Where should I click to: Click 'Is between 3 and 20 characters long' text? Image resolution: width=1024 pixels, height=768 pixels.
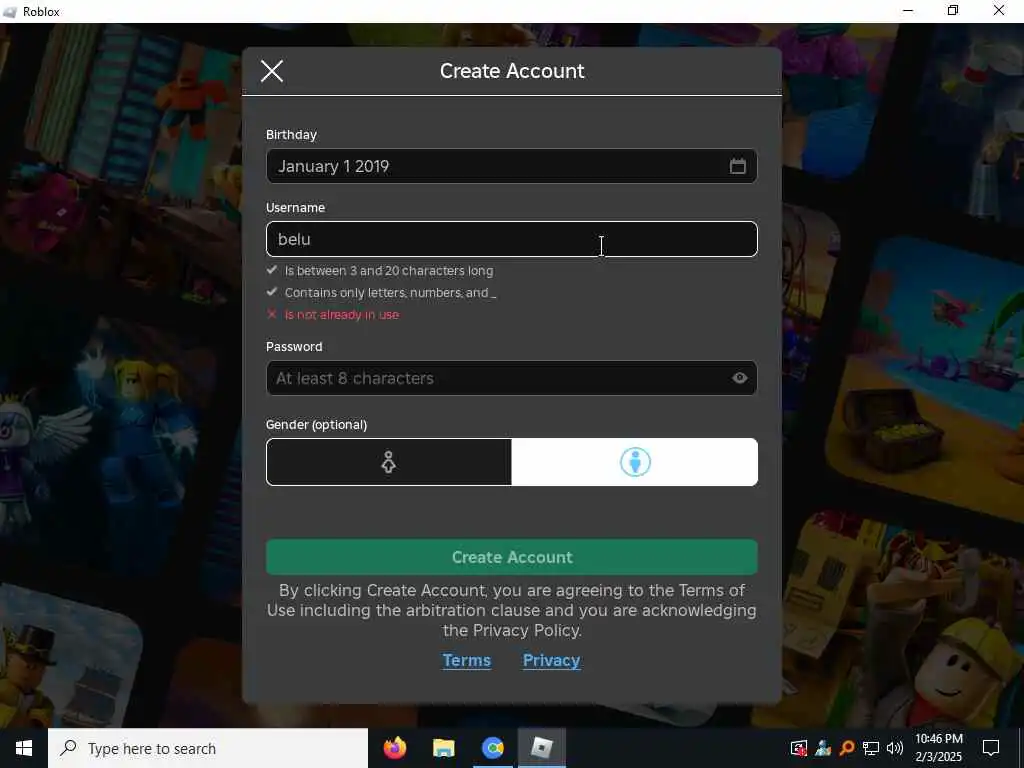pyautogui.click(x=389, y=270)
